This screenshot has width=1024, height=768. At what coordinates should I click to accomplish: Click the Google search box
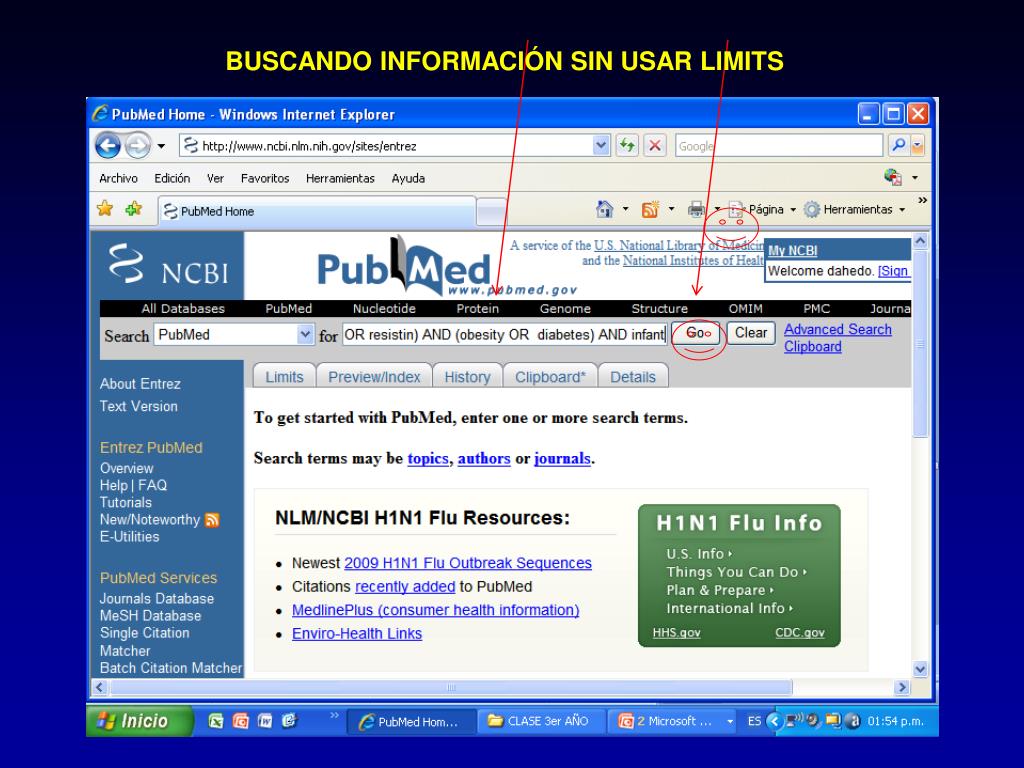pos(778,146)
